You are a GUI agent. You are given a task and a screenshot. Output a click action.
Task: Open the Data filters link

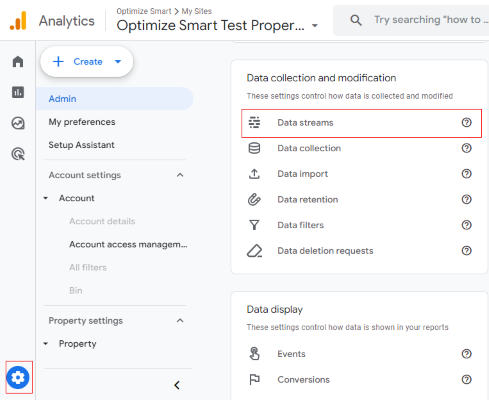point(301,225)
